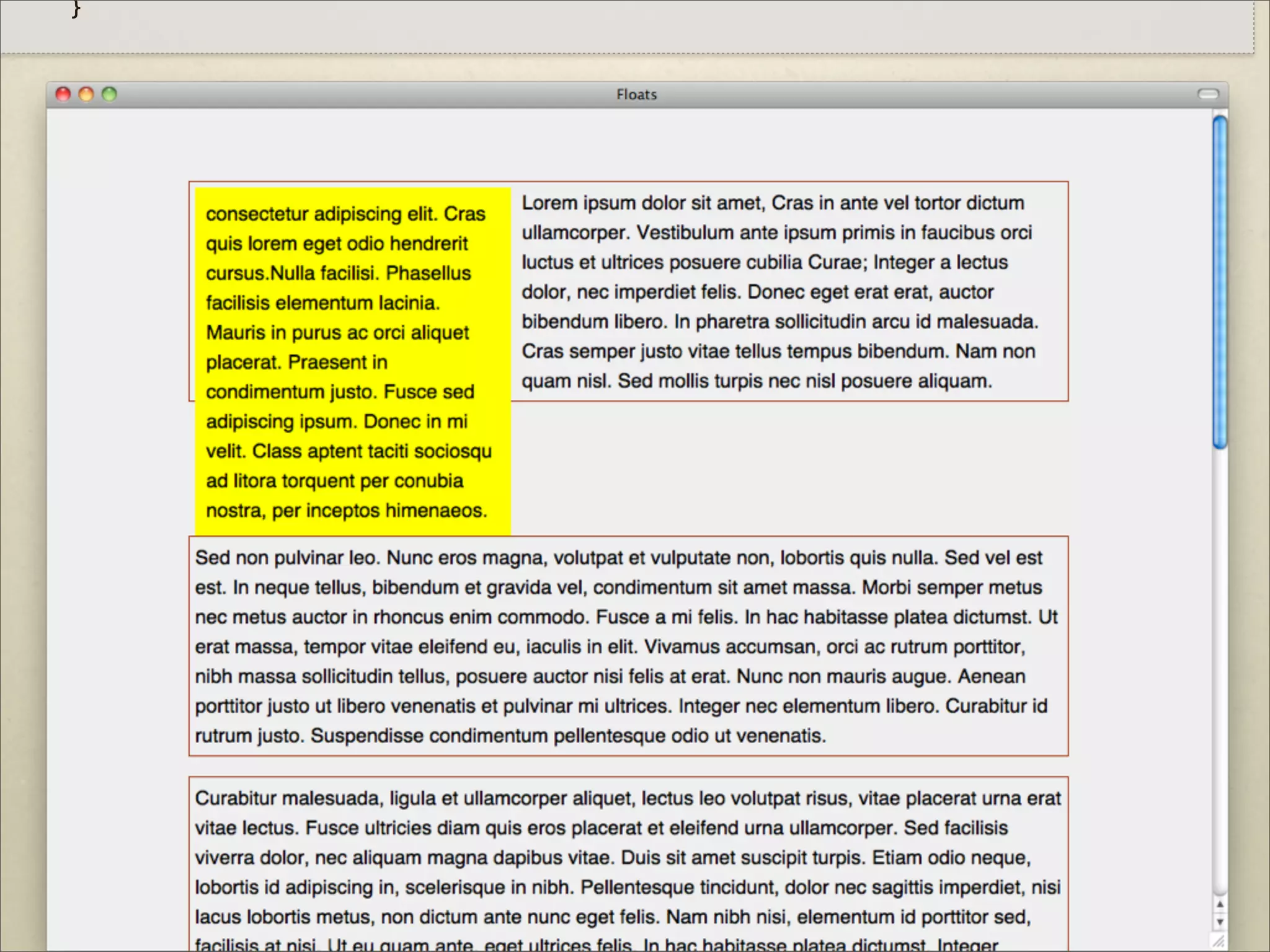Toggle the toolbar pill button in title bar
1270x952 pixels.
pyautogui.click(x=1207, y=94)
